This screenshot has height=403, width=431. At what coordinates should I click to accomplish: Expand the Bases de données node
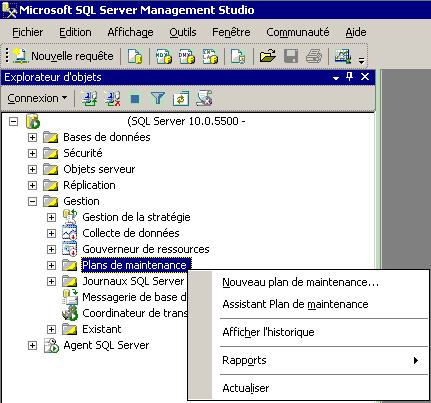pyautogui.click(x=32, y=137)
